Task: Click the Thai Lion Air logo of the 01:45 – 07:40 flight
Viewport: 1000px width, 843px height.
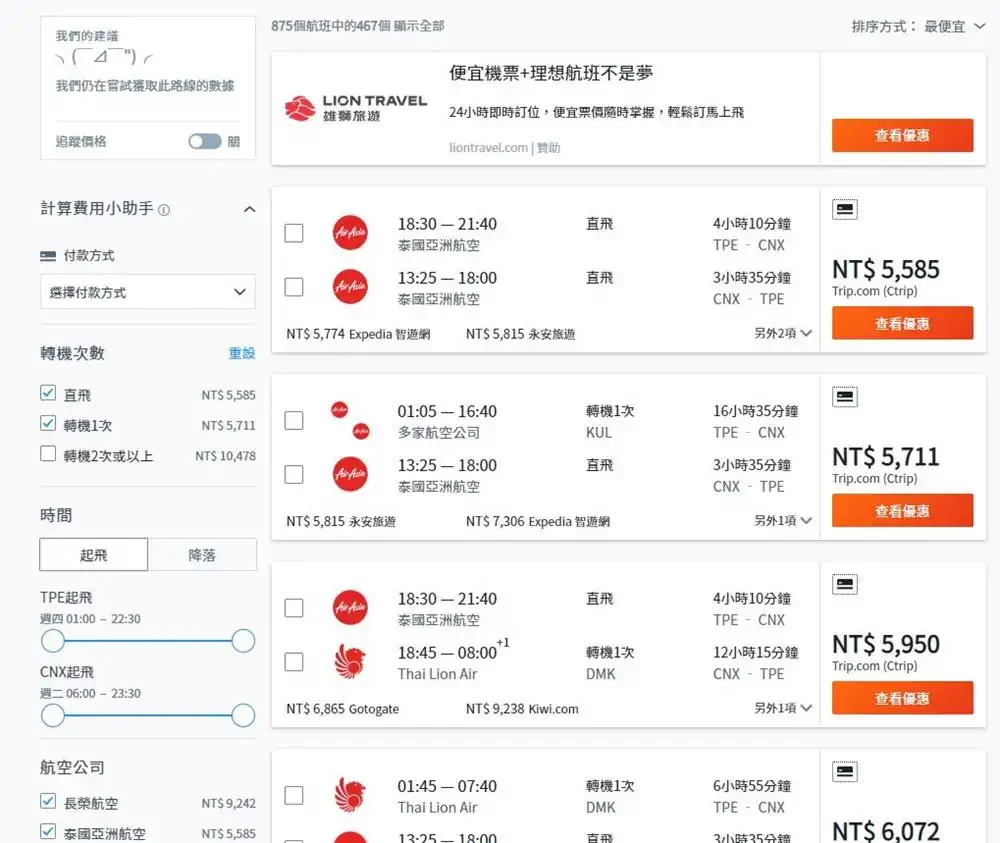Action: click(350, 795)
